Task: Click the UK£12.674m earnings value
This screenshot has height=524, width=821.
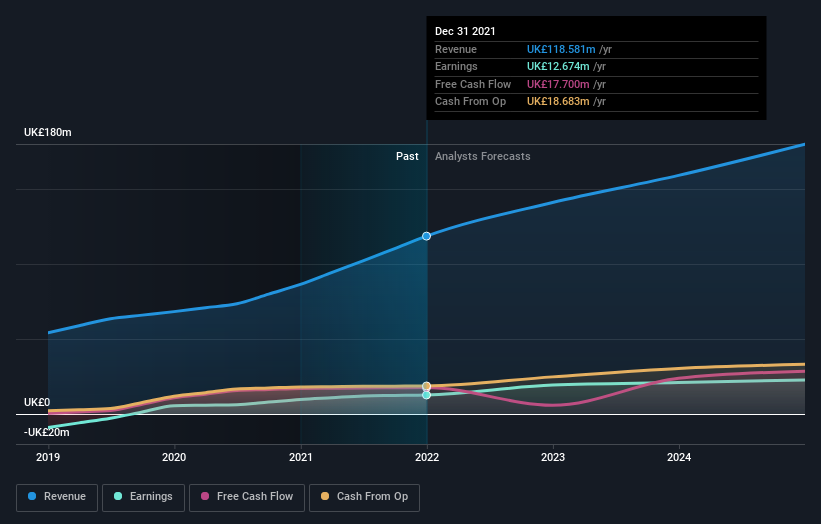Action: pos(558,66)
